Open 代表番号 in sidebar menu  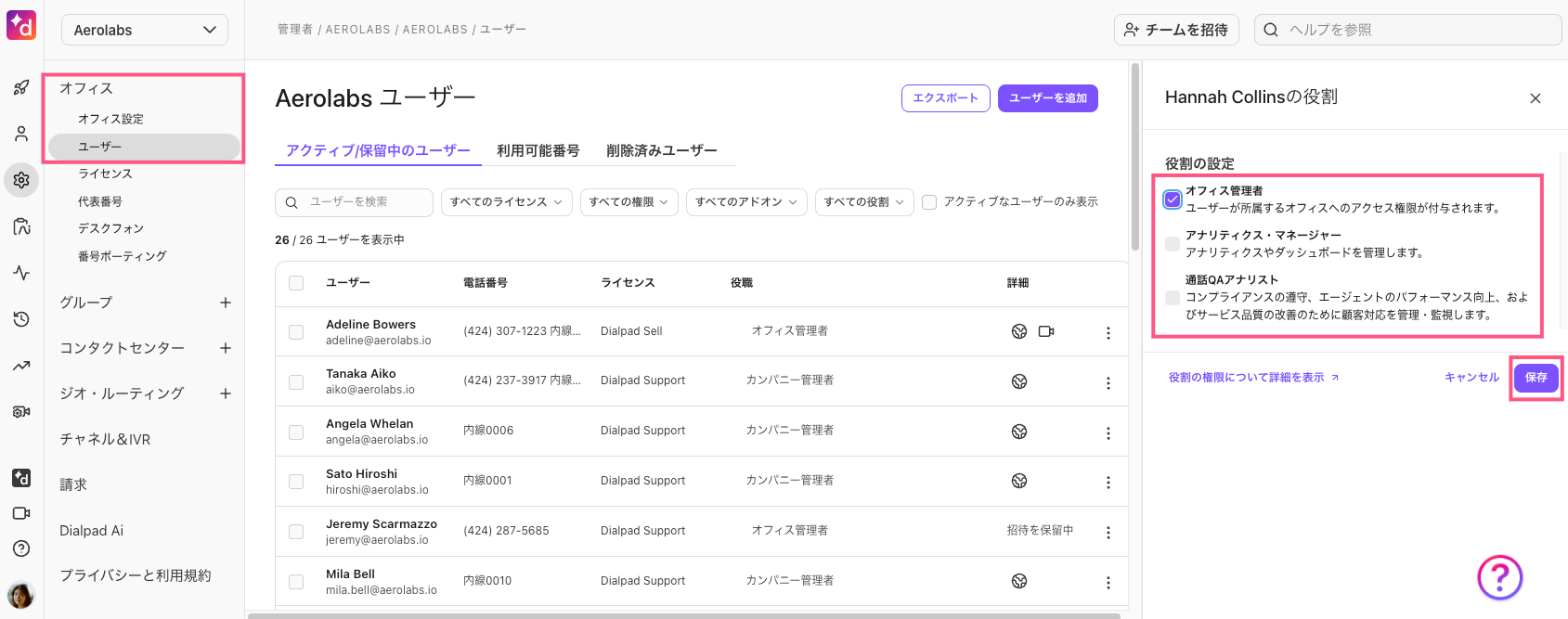coord(100,201)
